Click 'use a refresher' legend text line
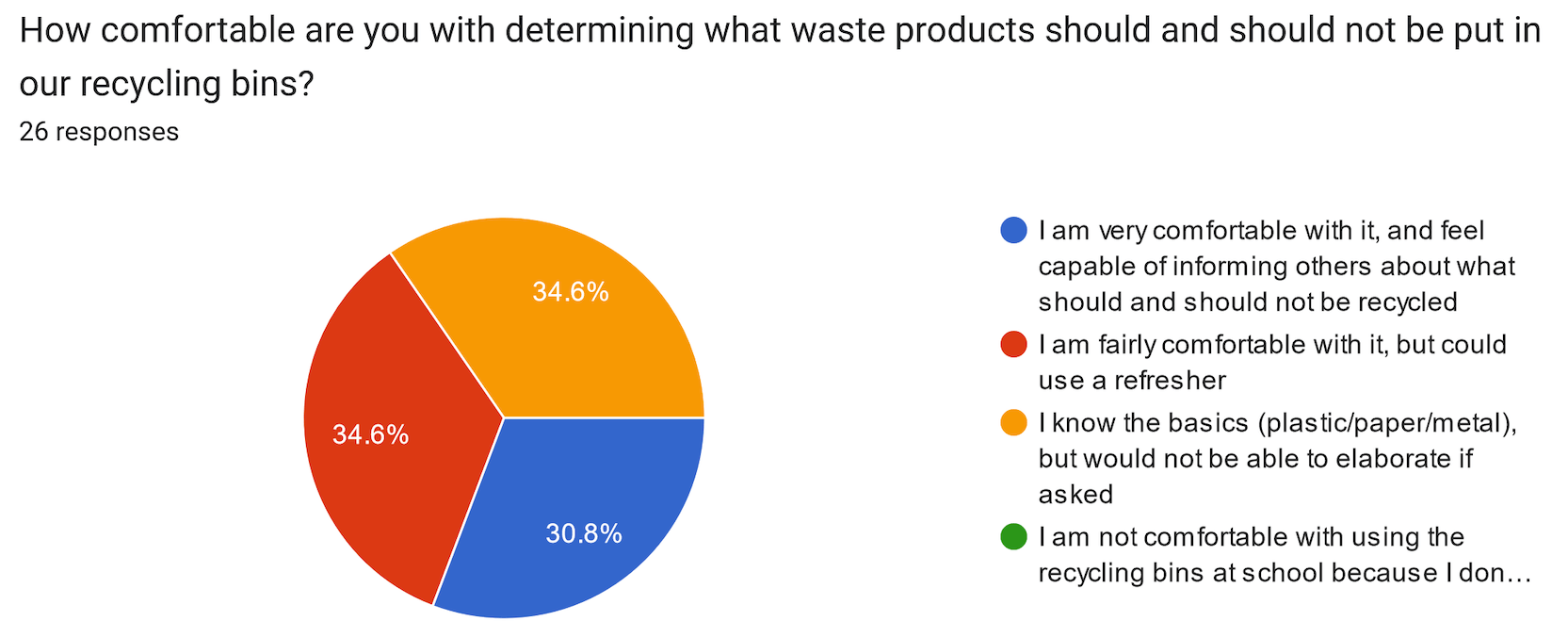 click(1132, 381)
